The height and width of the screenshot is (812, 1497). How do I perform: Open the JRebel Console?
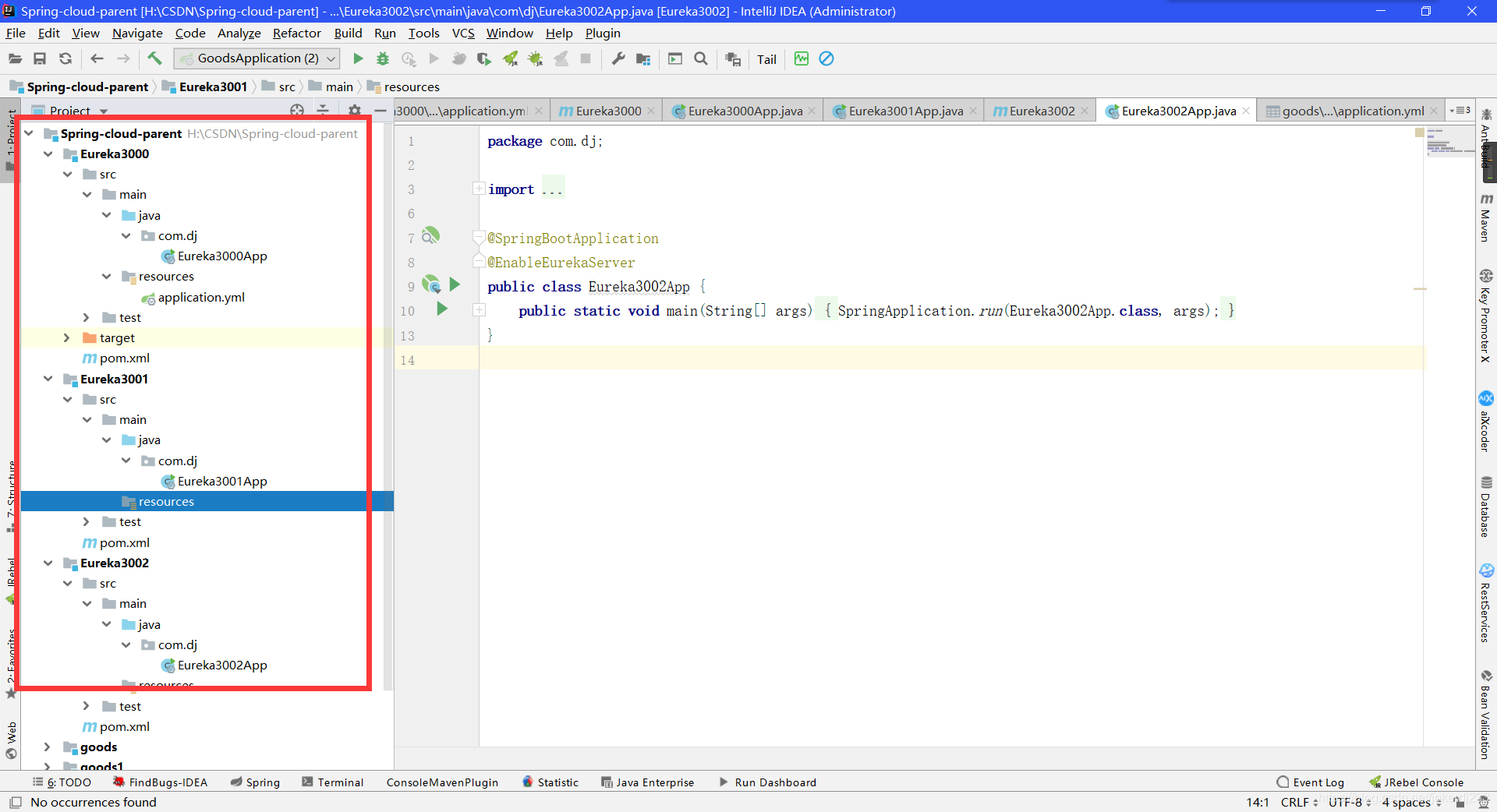pos(1417,782)
